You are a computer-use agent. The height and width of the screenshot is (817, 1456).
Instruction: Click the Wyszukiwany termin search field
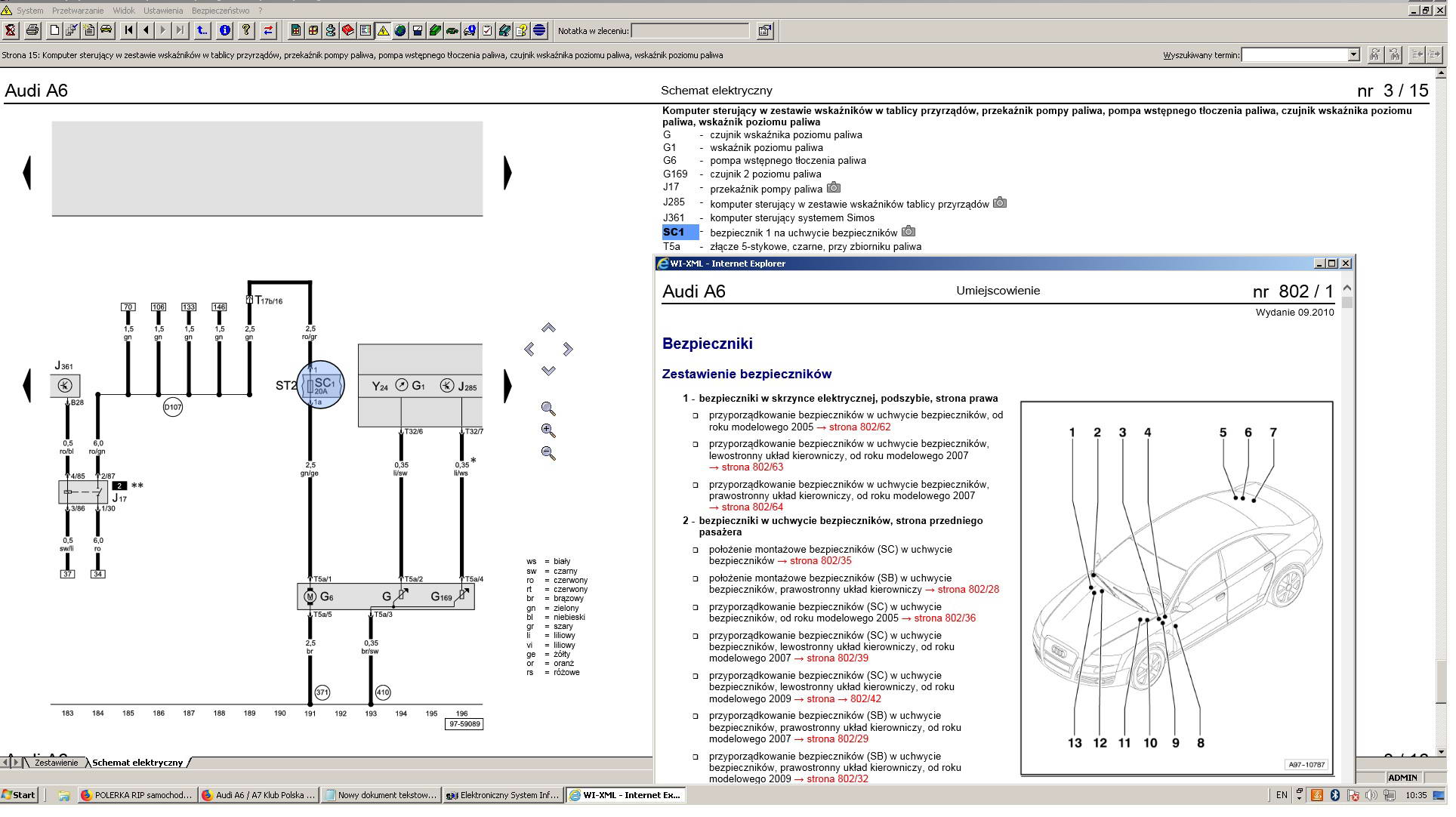[x=1294, y=55]
